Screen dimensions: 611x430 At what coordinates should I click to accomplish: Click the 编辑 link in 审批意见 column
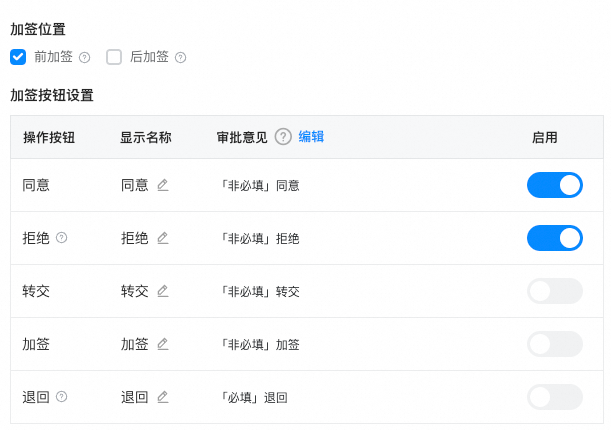[311, 137]
